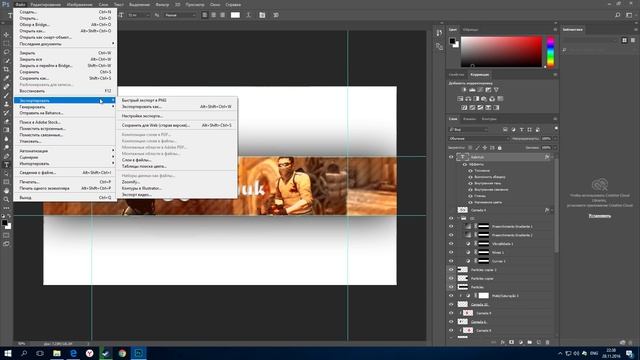
Task: Hide the Particles copie layer
Action: pos(451,278)
